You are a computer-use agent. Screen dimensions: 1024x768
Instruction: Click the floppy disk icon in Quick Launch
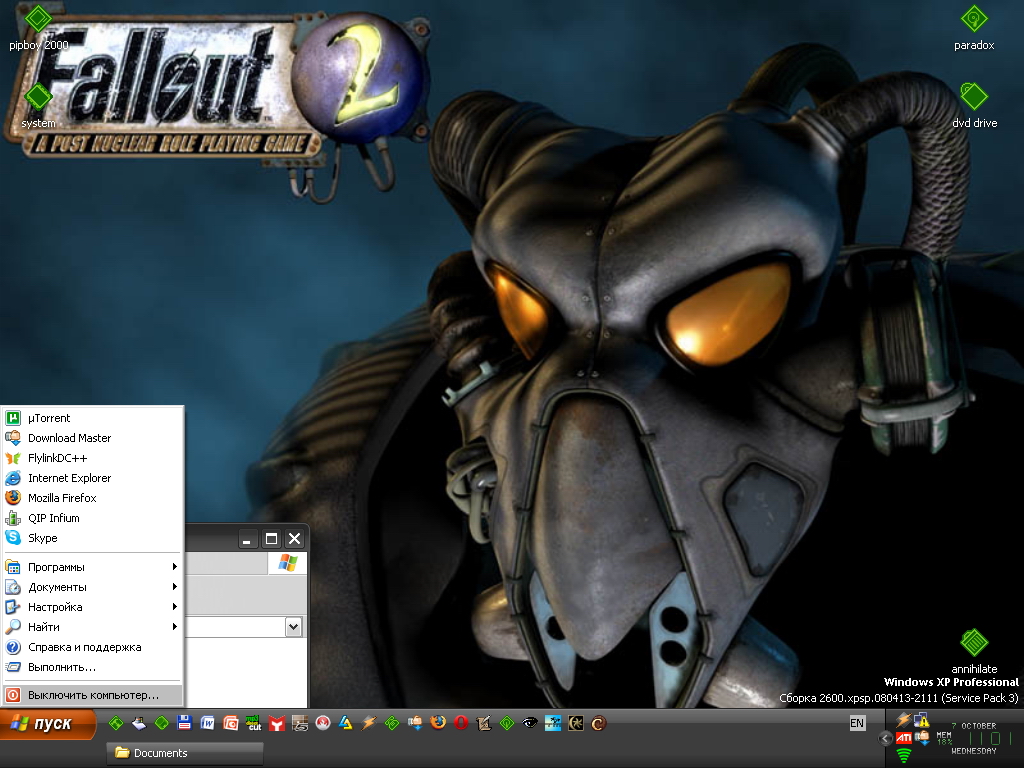point(185,723)
